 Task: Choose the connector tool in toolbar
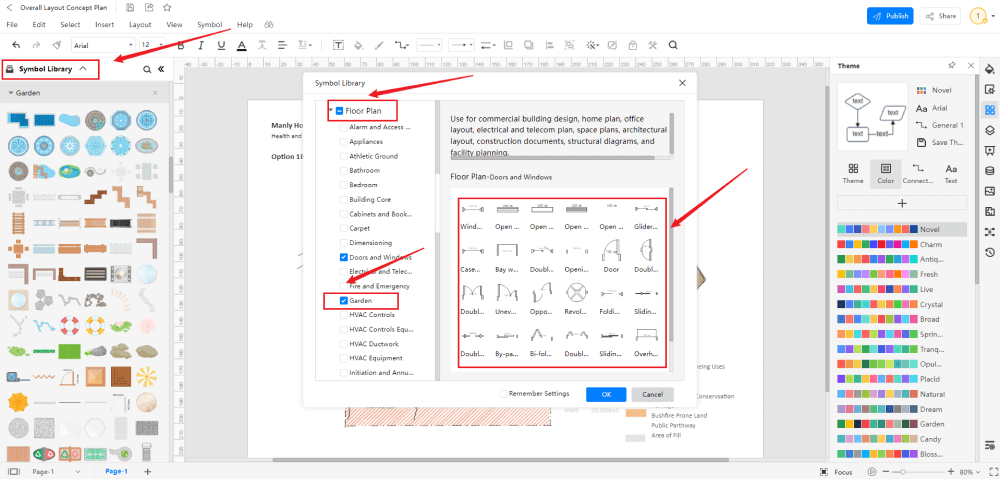coord(401,45)
